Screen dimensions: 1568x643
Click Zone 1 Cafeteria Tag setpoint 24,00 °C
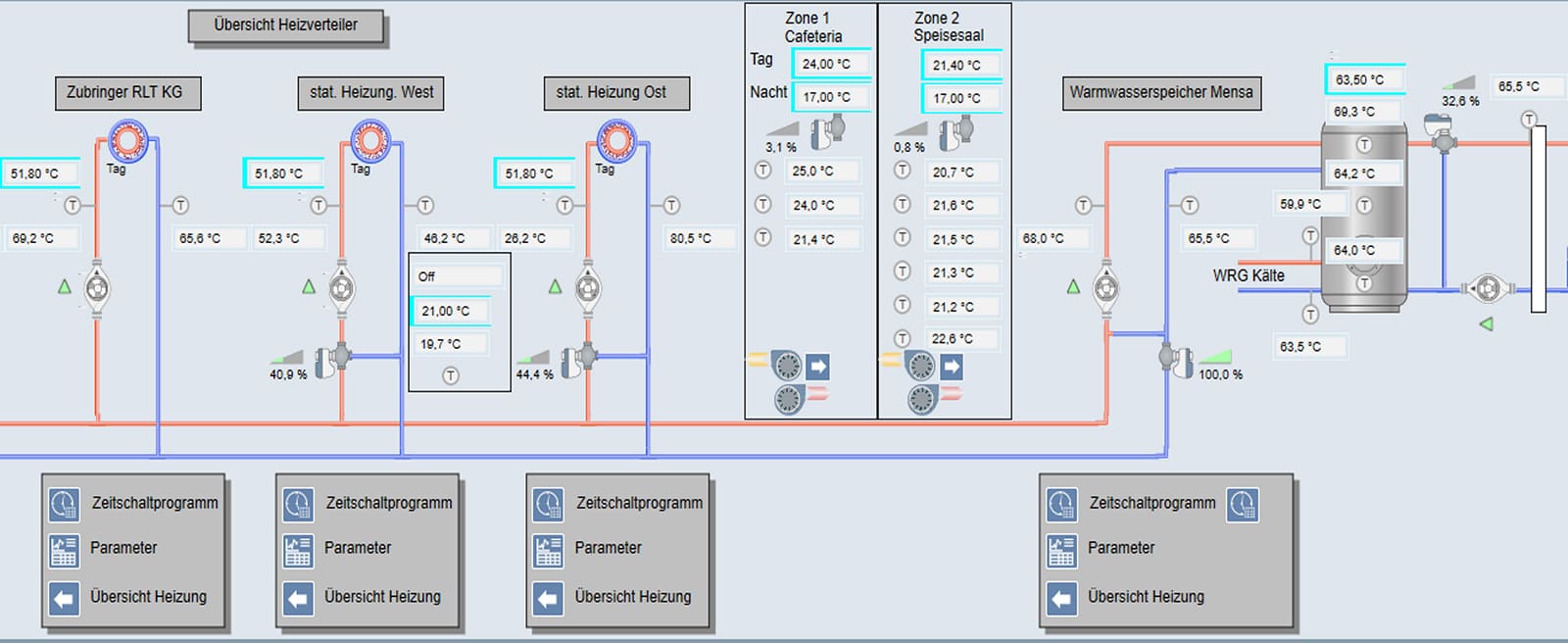(x=828, y=64)
